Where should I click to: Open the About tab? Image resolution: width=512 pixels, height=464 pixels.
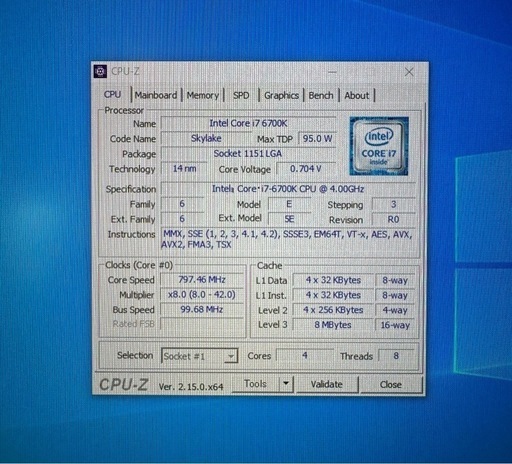[x=357, y=95]
